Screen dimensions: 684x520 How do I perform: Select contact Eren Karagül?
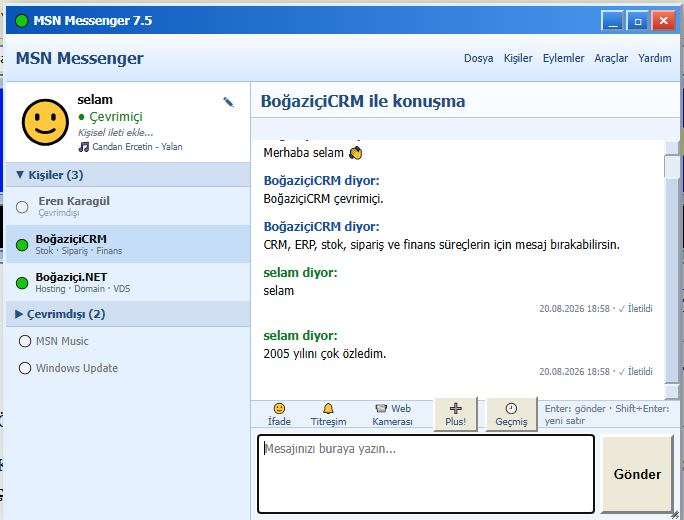point(128,206)
